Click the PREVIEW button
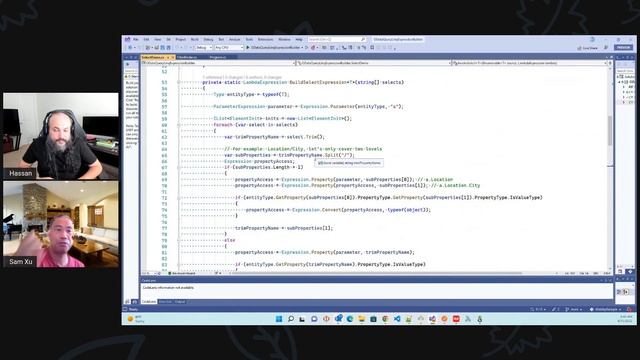The width and height of the screenshot is (640, 360). [623, 48]
